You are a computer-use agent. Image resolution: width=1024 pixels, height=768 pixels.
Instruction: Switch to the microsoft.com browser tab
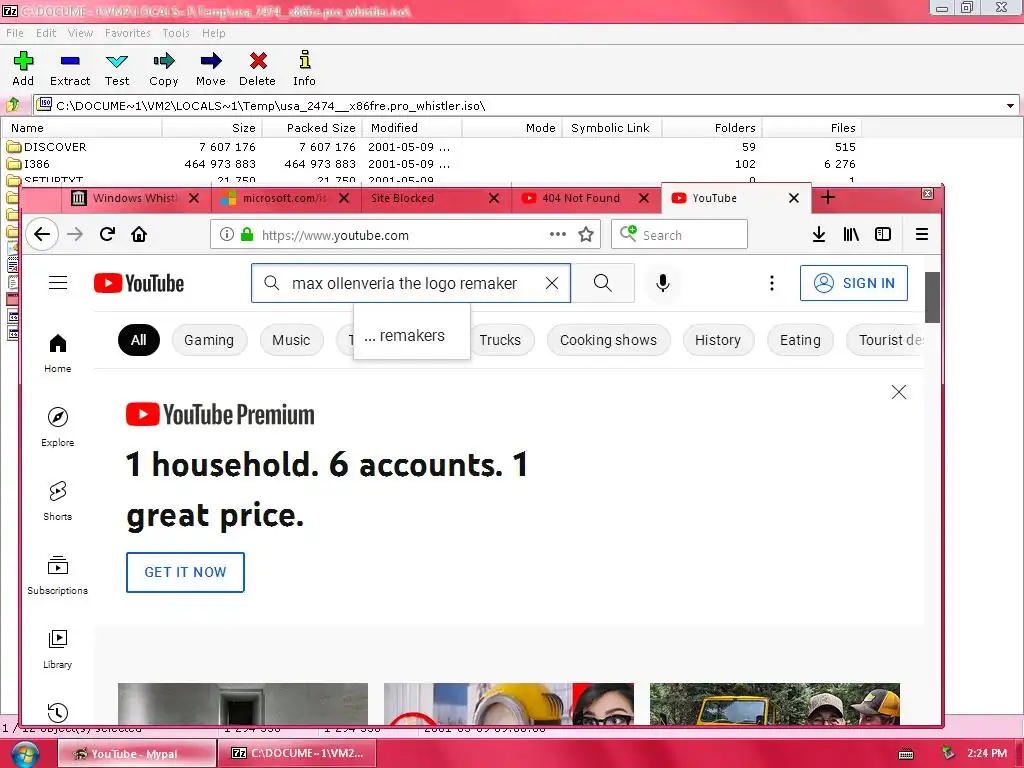(285, 198)
